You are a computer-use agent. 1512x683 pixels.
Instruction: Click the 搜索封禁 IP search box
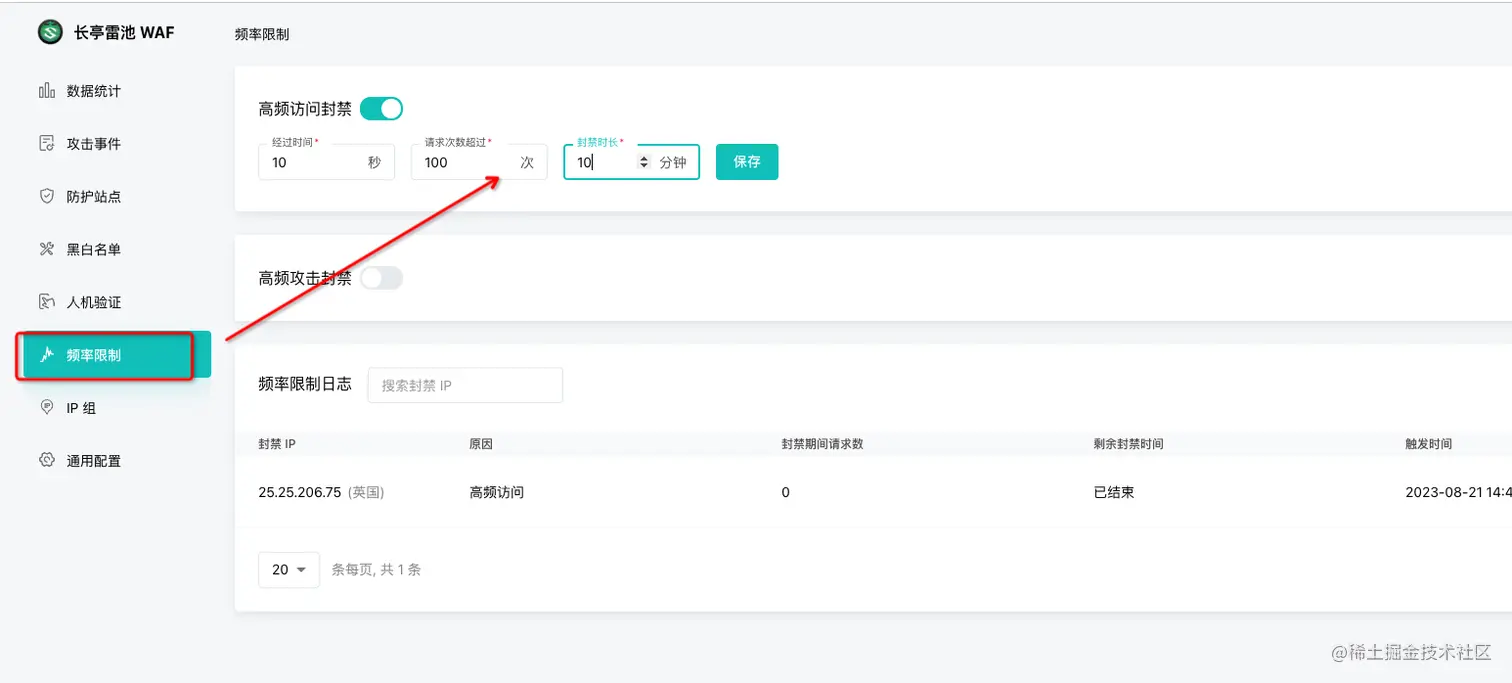pos(465,385)
